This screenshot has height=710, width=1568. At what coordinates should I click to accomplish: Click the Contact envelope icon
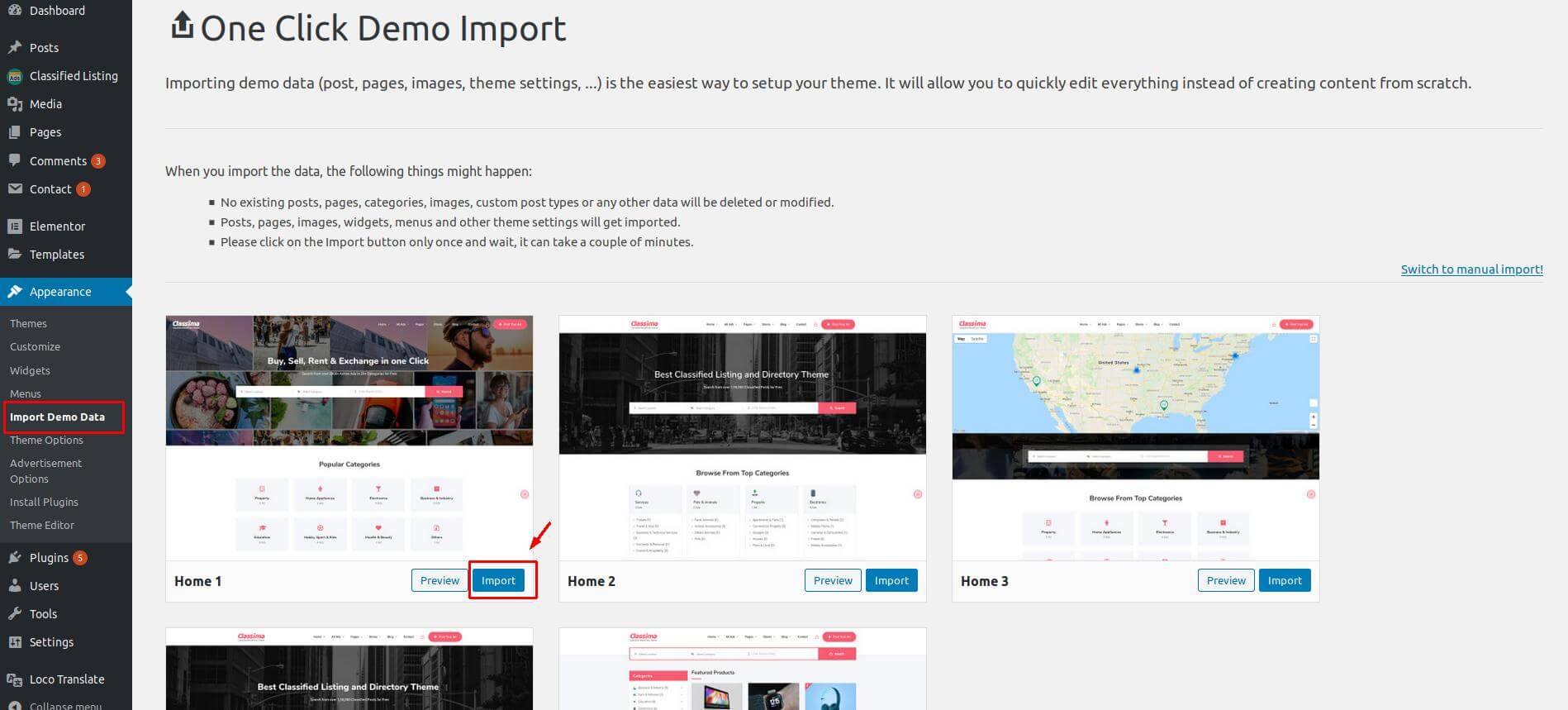[x=14, y=188]
